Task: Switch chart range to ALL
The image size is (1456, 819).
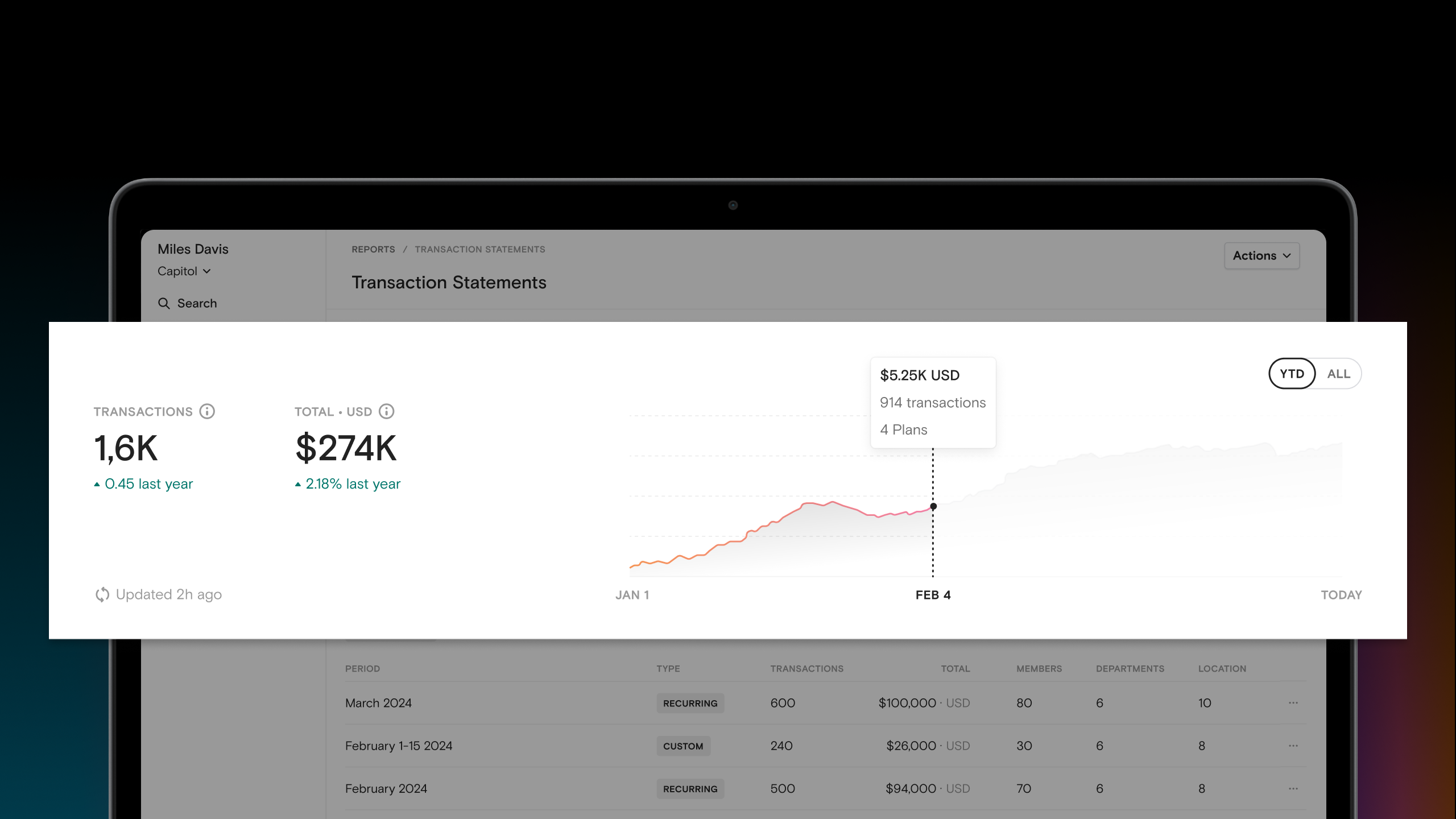Action: coord(1338,374)
